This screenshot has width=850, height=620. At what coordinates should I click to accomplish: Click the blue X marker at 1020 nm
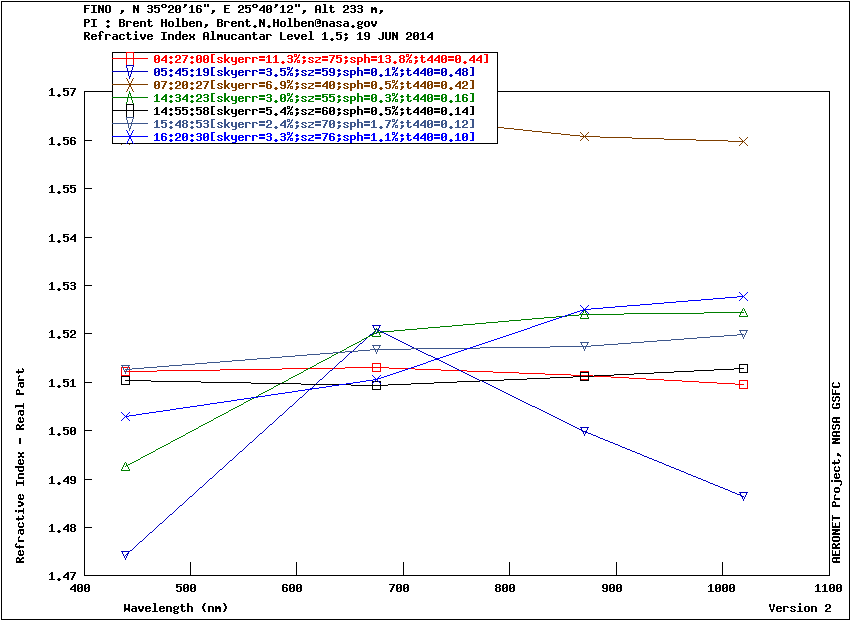743,297
